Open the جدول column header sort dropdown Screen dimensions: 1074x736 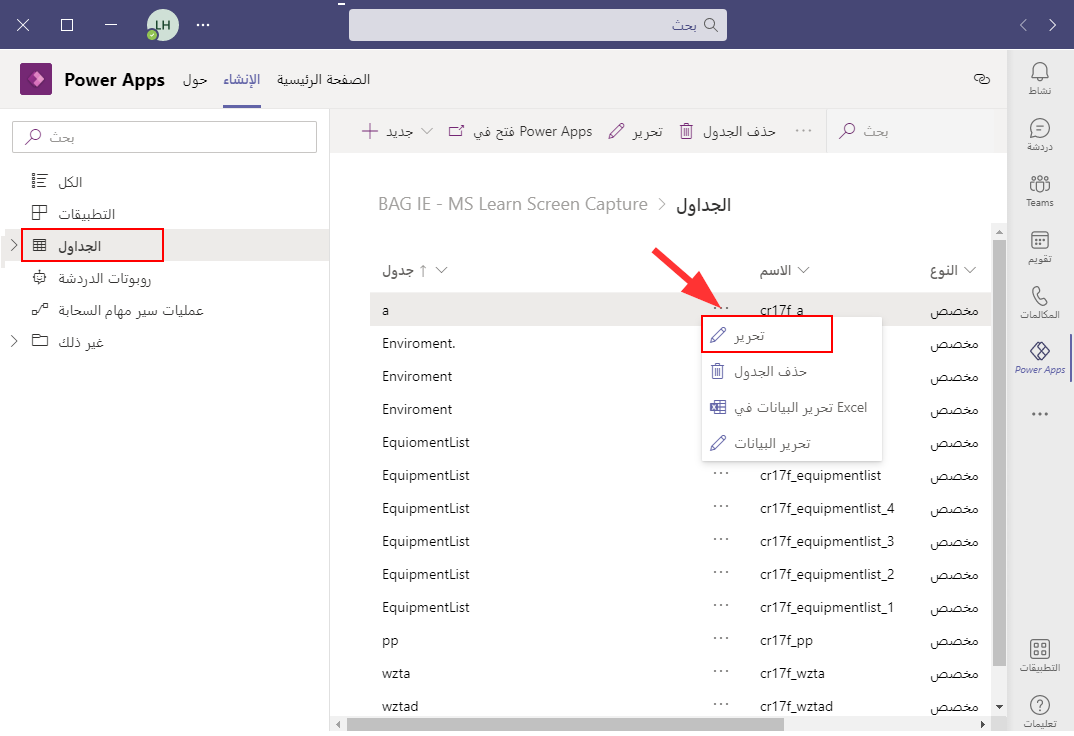(x=442, y=270)
